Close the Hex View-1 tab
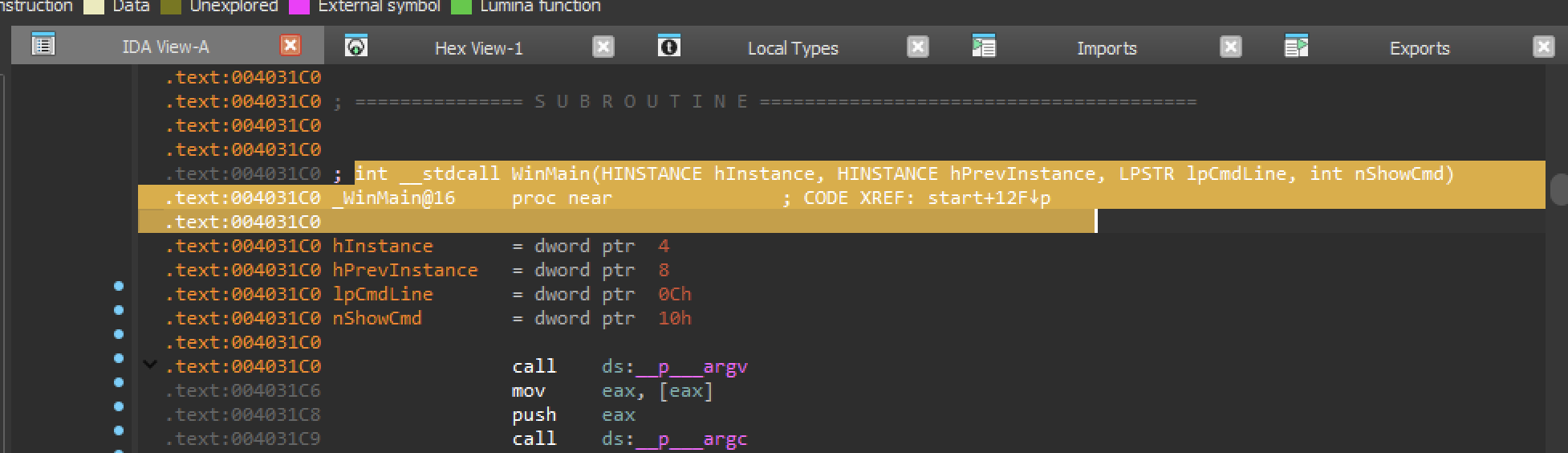Image resolution: width=1568 pixels, height=453 pixels. point(603,47)
